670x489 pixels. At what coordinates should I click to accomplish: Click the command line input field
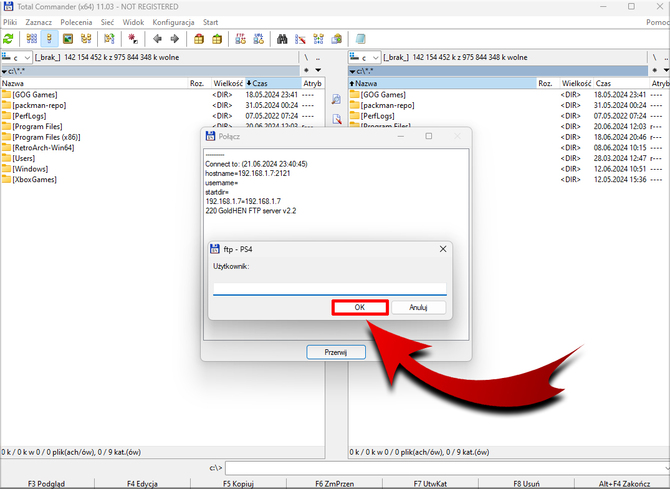tap(447, 468)
